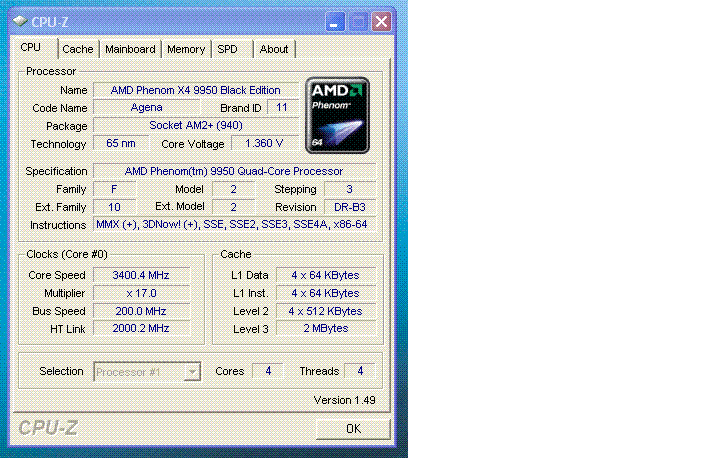Click the L1 Data cache value
The image size is (720, 458).
click(x=326, y=275)
